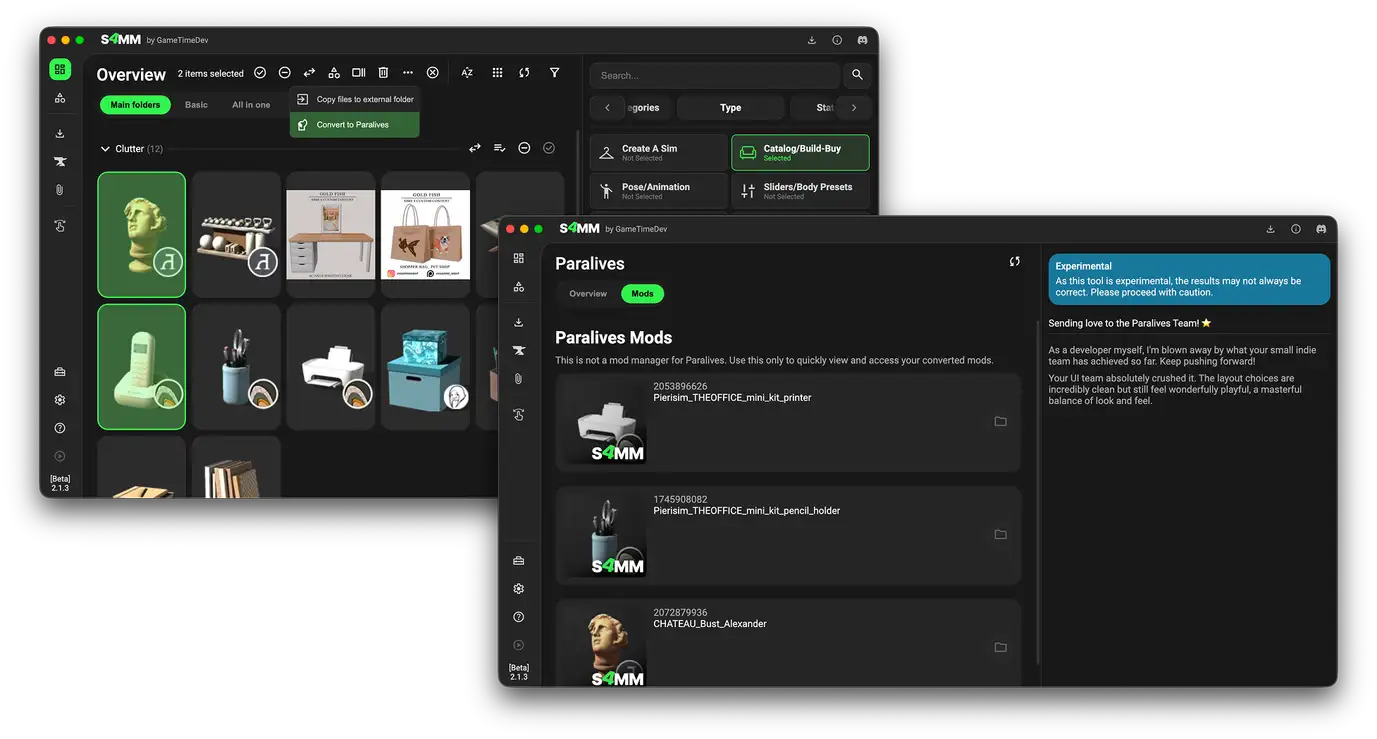This screenshot has width=1377, height=739.
Task: Select the blue storage box thumbnail
Action: click(x=425, y=367)
